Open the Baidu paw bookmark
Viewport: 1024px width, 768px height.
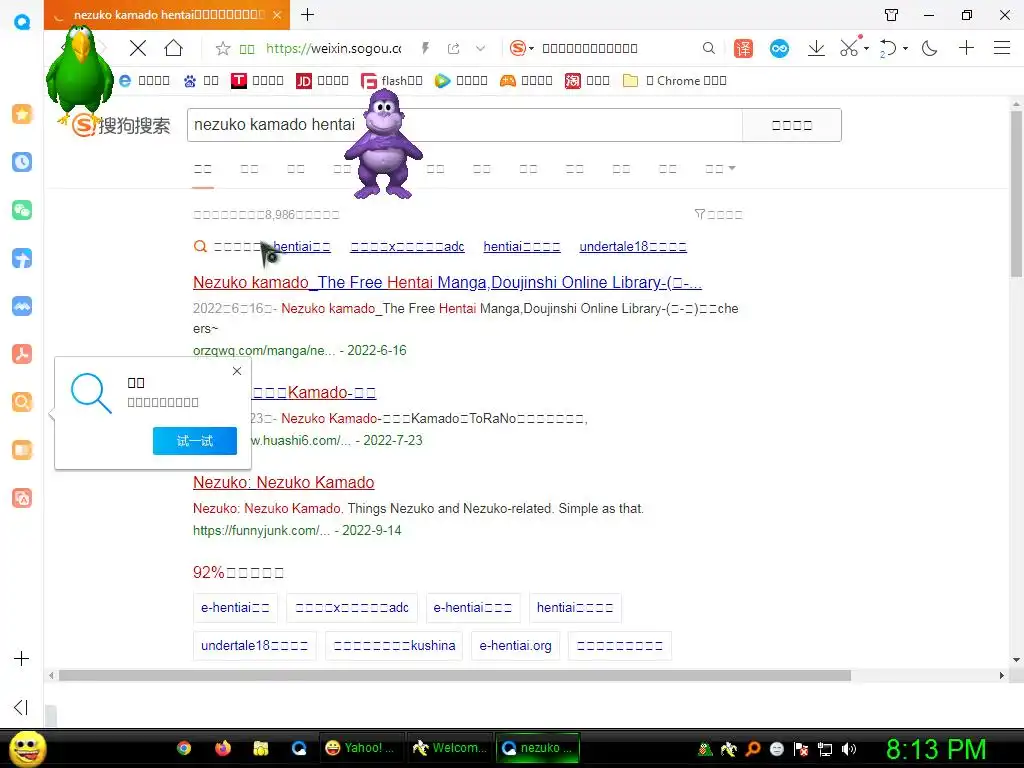point(201,80)
